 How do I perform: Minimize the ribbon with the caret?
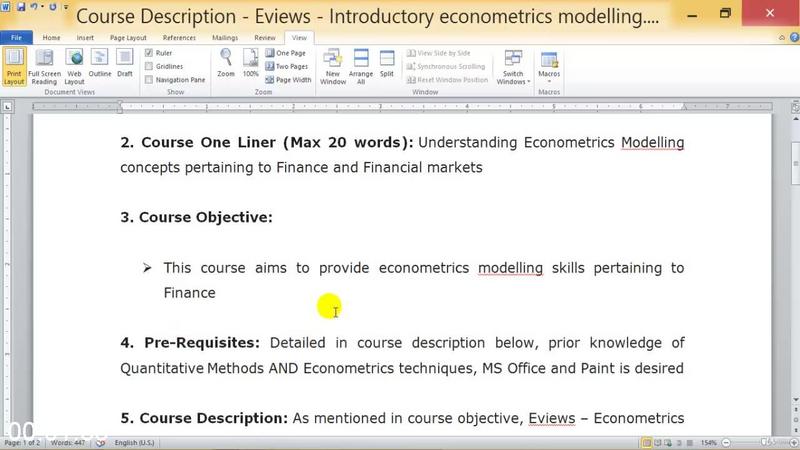[782, 37]
